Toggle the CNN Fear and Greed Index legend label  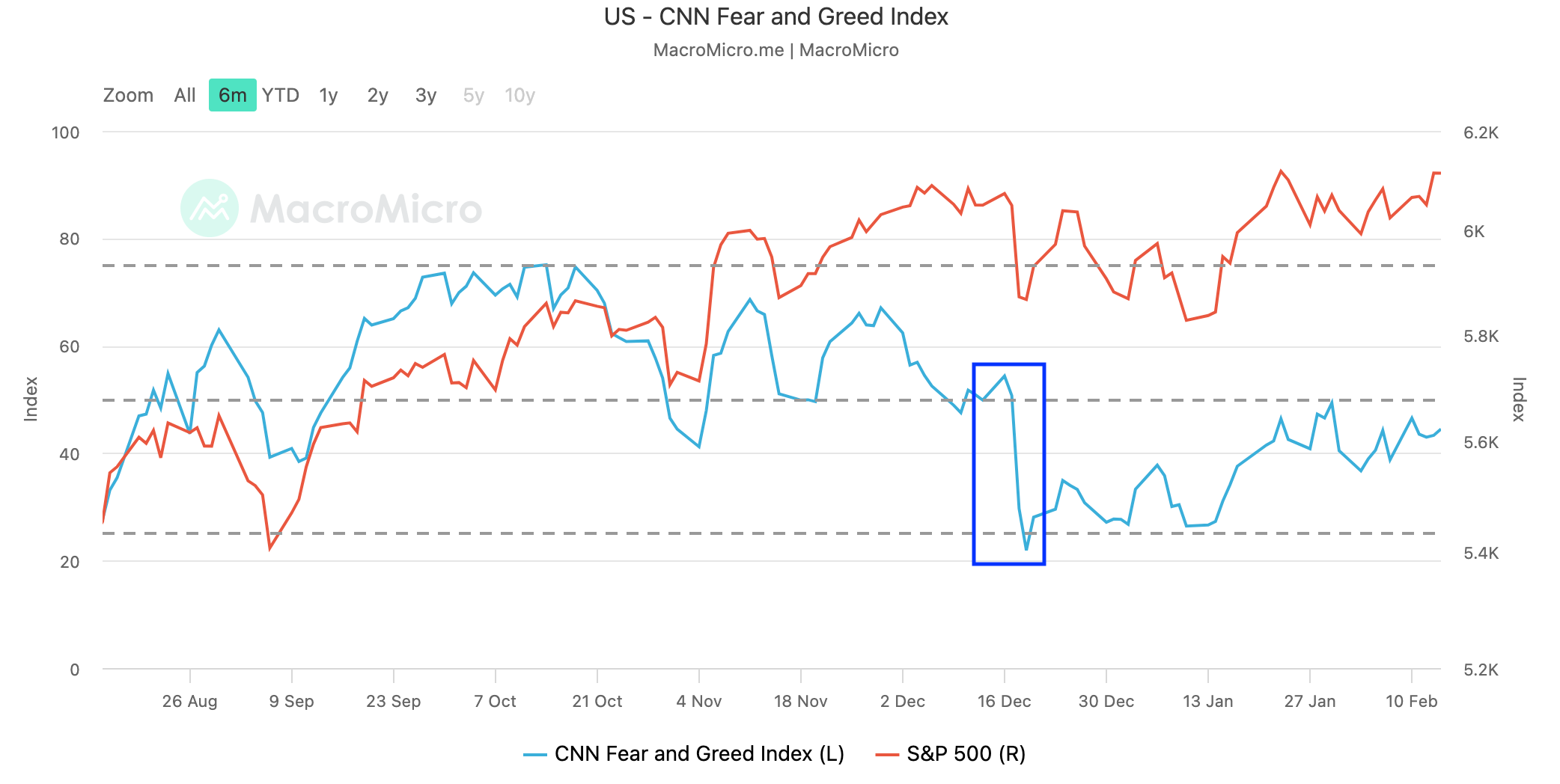tap(699, 754)
